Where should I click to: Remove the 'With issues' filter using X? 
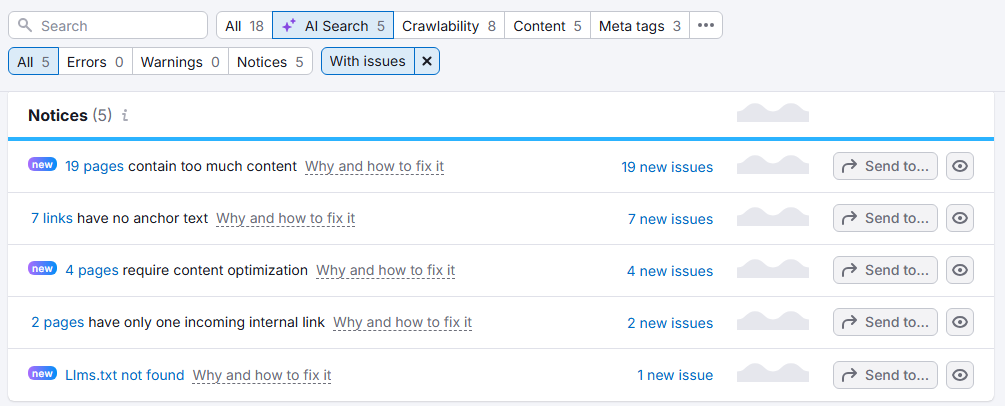click(427, 62)
